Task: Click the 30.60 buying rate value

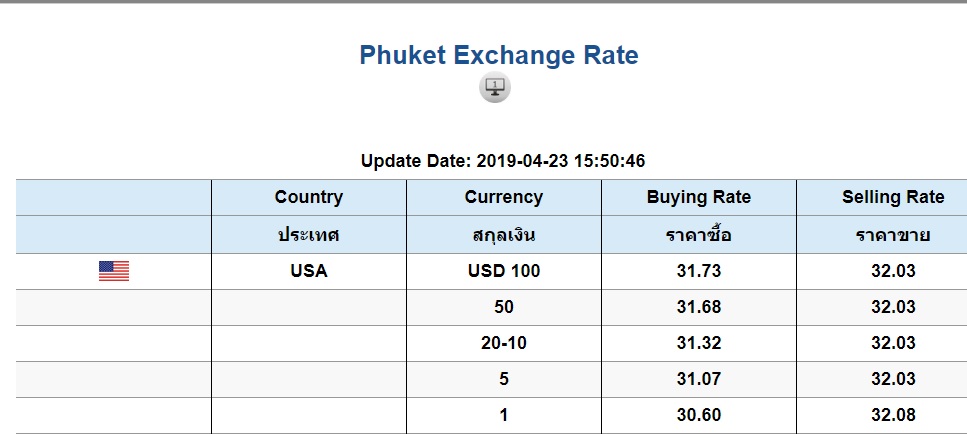Action: pos(699,415)
